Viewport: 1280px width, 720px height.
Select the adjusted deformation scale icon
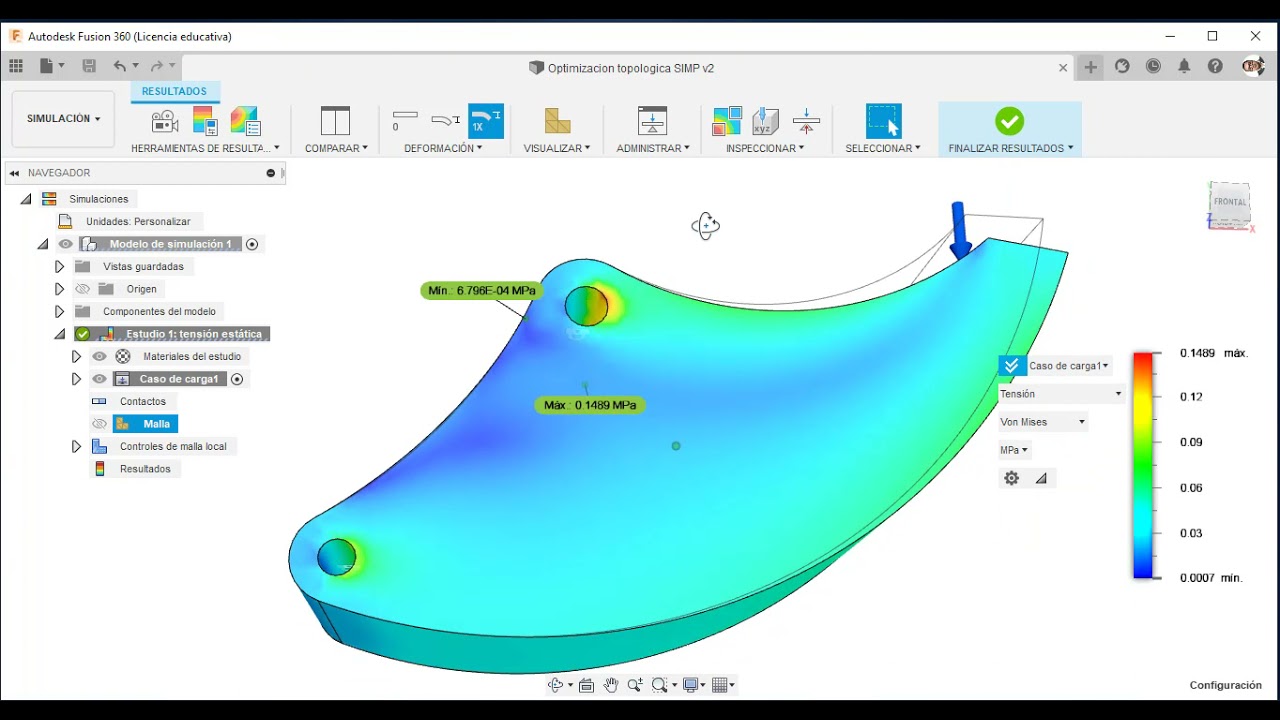(446, 121)
